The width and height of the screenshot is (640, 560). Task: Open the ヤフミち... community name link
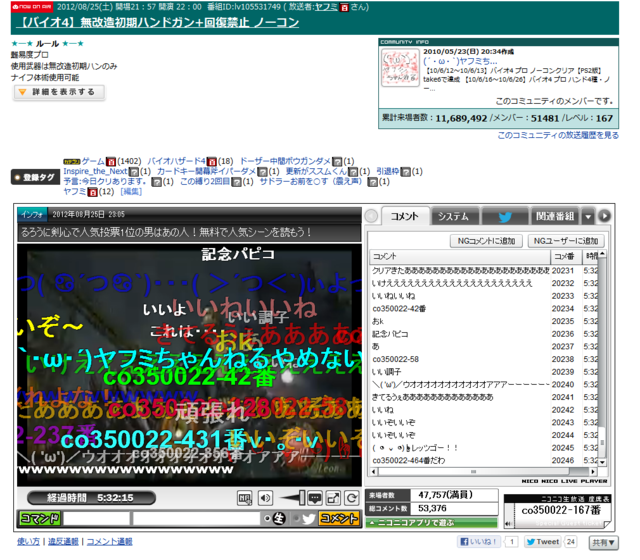(x=460, y=61)
